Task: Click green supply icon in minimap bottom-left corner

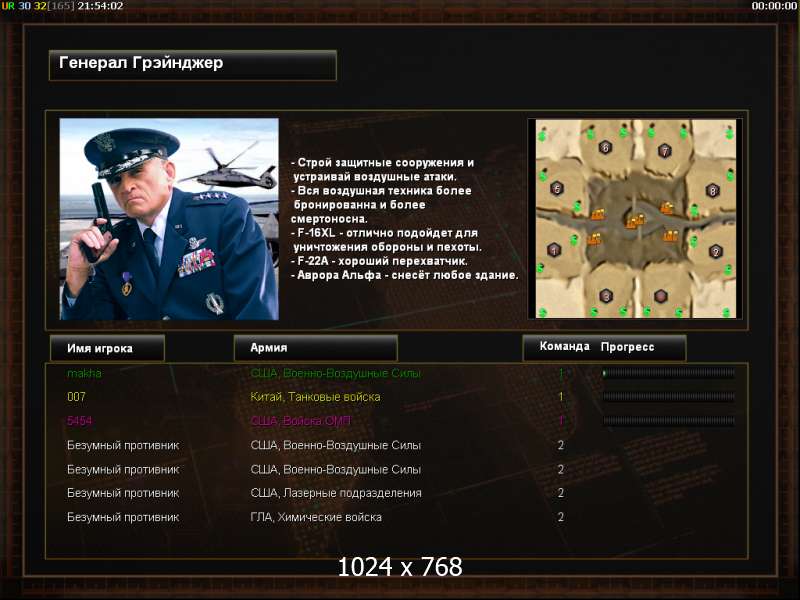Action: coord(542,312)
